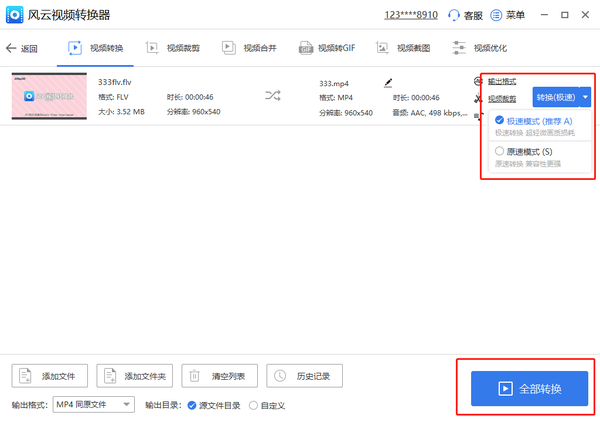Click the shuffle conversion arrows icon
The height and width of the screenshot is (422, 600).
pyautogui.click(x=273, y=95)
